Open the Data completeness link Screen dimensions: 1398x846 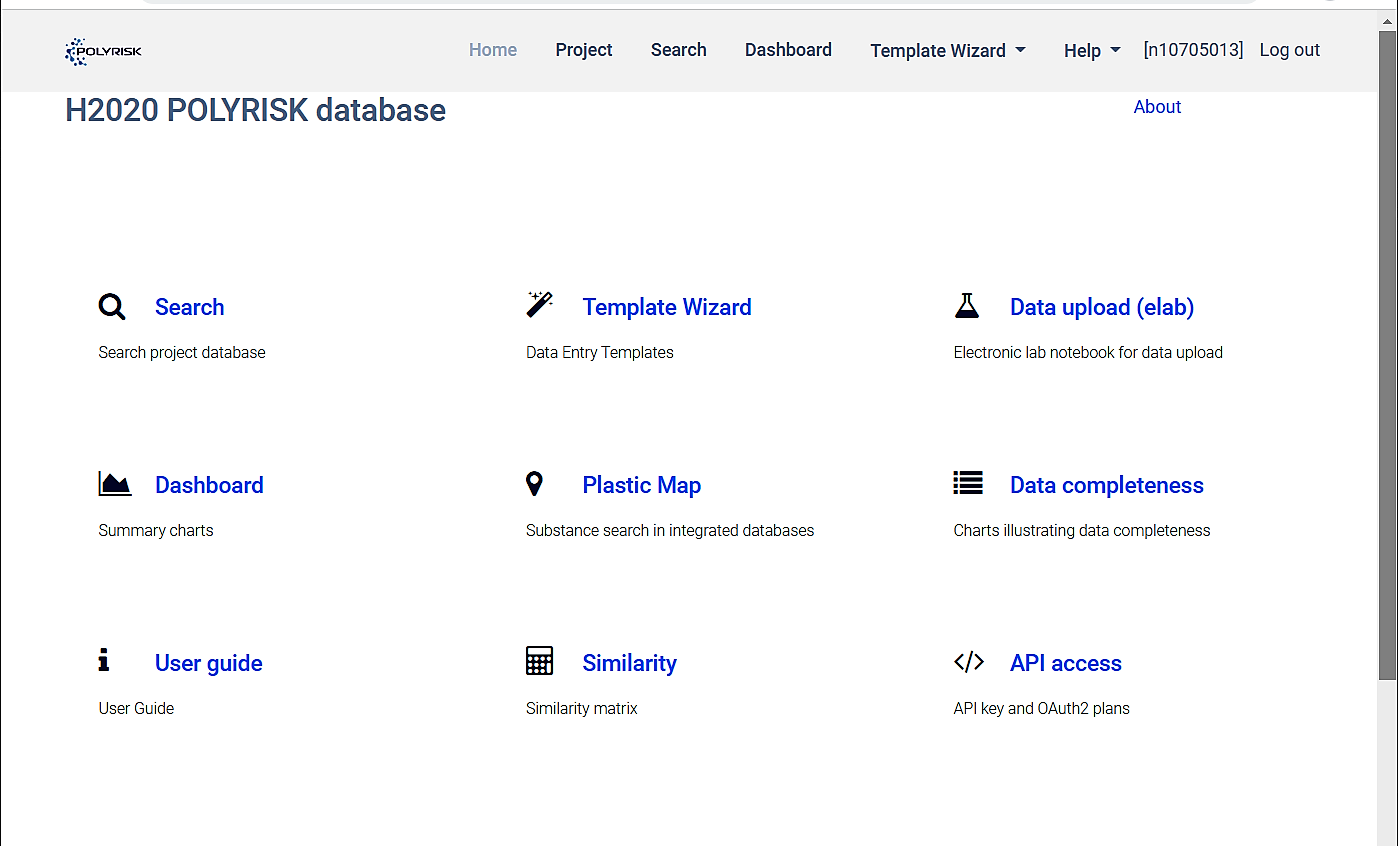pos(1106,485)
